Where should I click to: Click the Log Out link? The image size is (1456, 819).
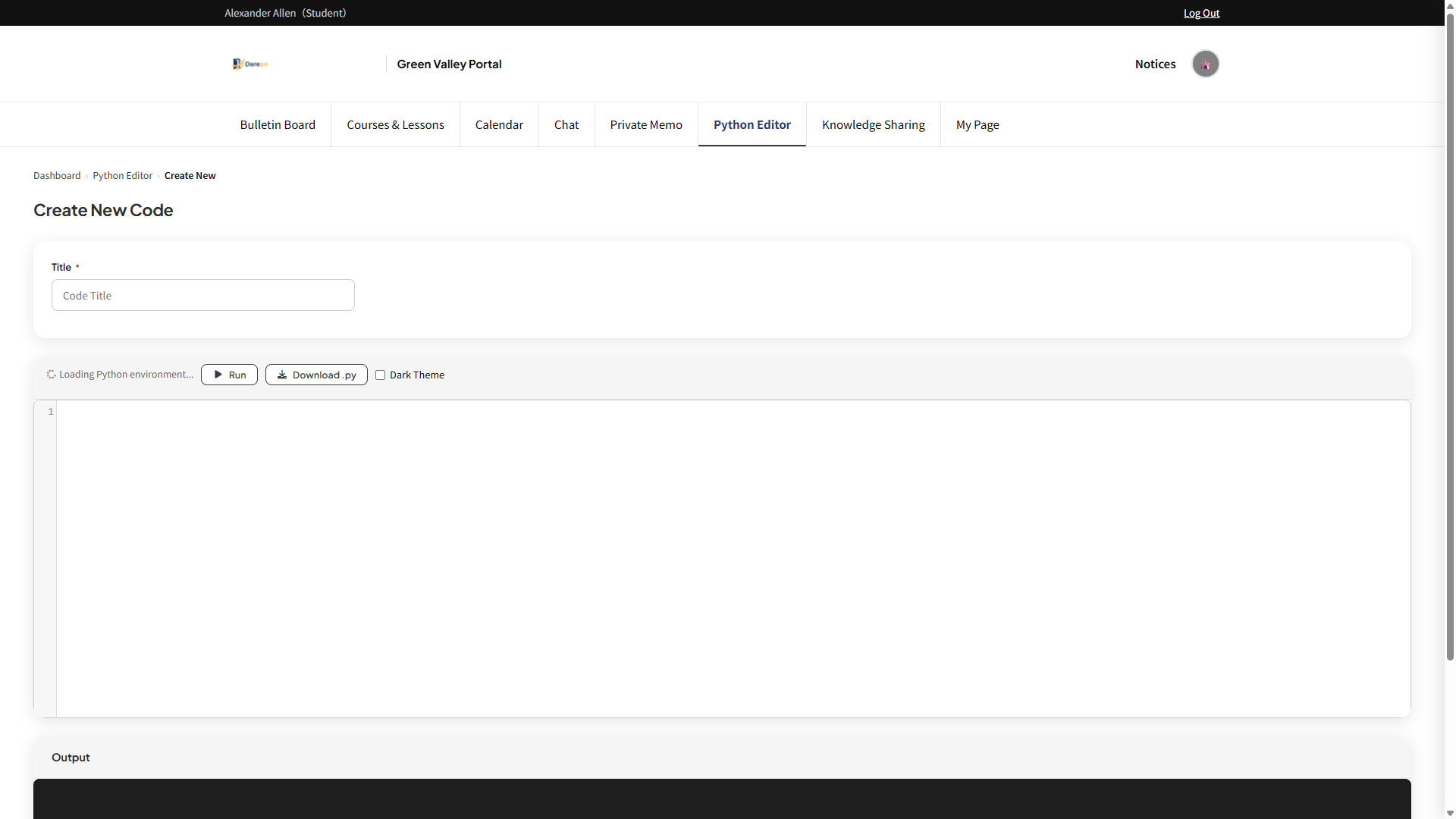(x=1201, y=13)
